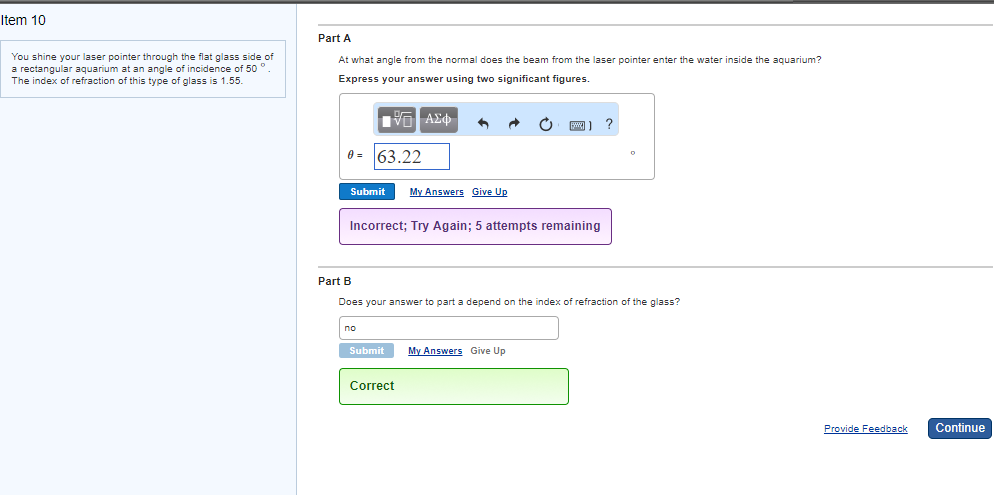Open My Answers for Part A
The height and width of the screenshot is (495, 994).
point(437,192)
